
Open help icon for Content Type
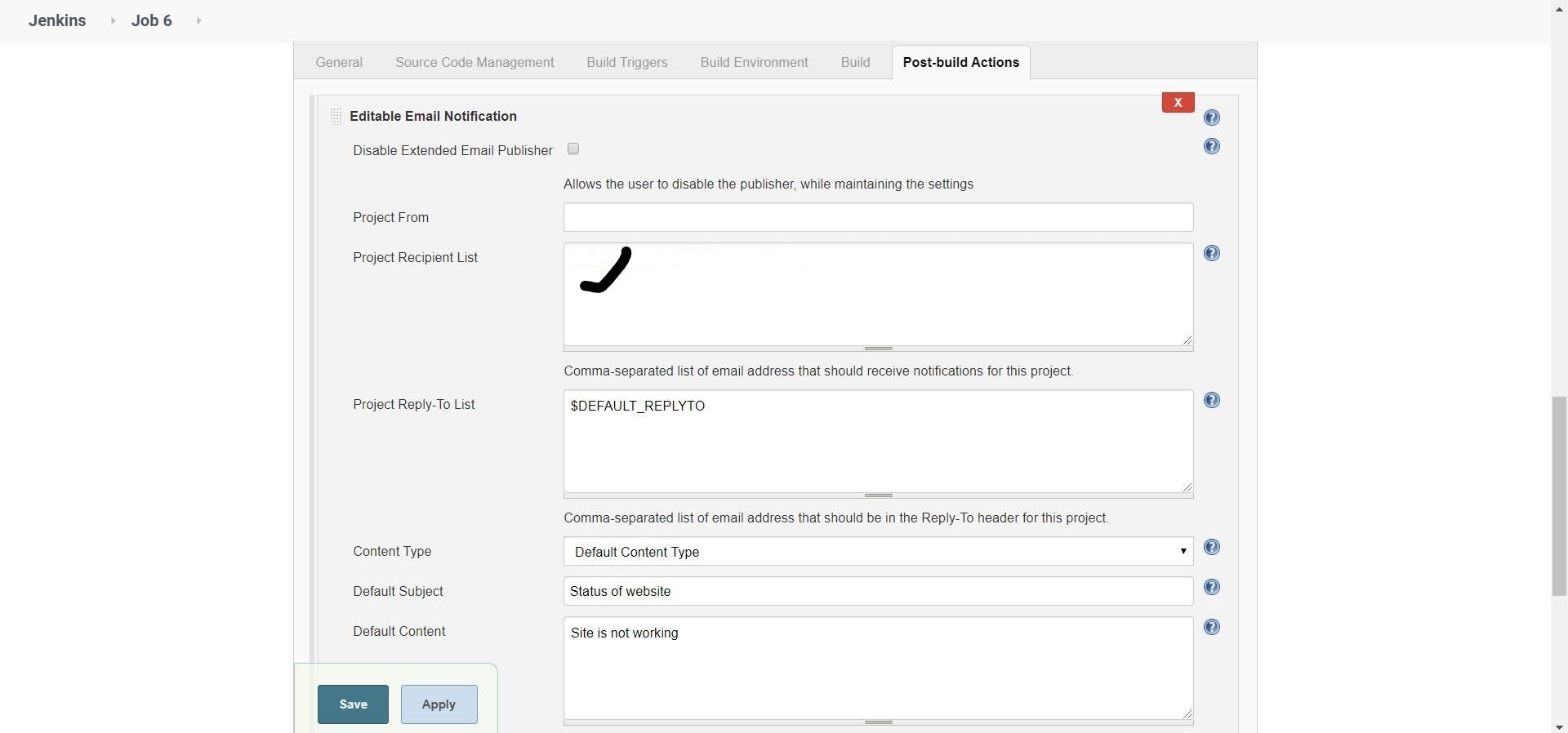[x=1212, y=547]
